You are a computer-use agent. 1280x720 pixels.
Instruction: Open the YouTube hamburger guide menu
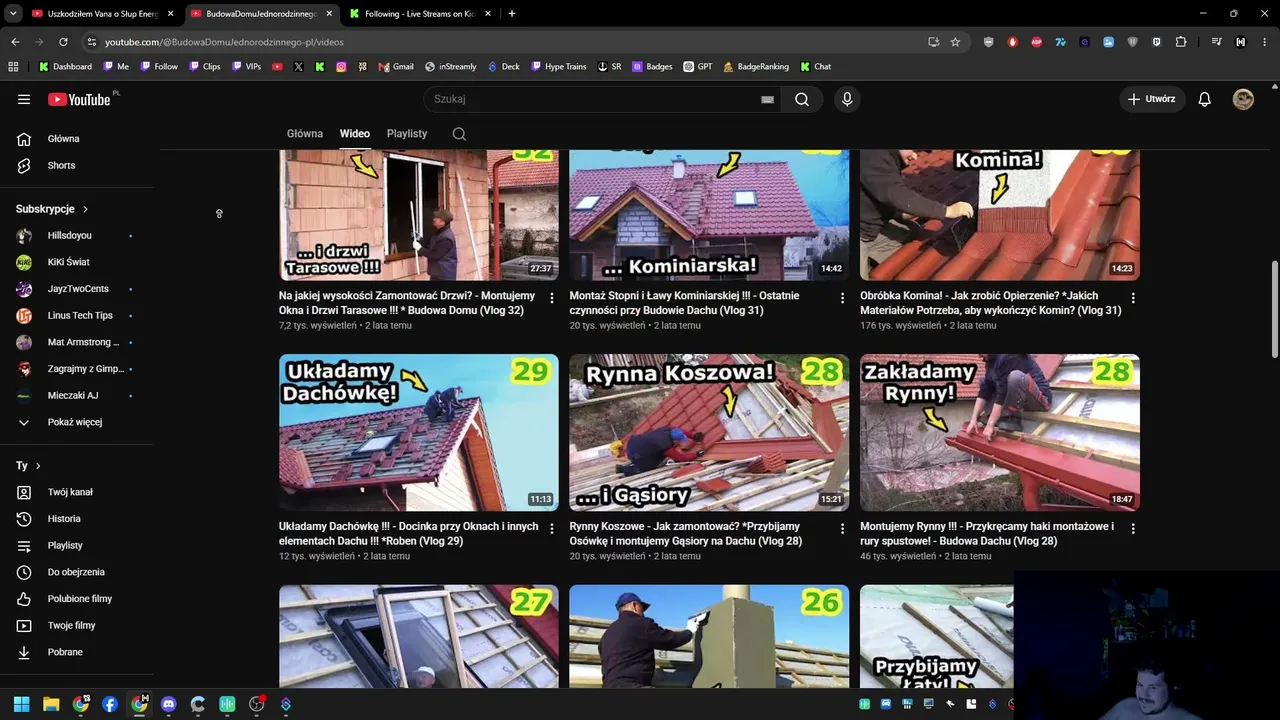24,99
